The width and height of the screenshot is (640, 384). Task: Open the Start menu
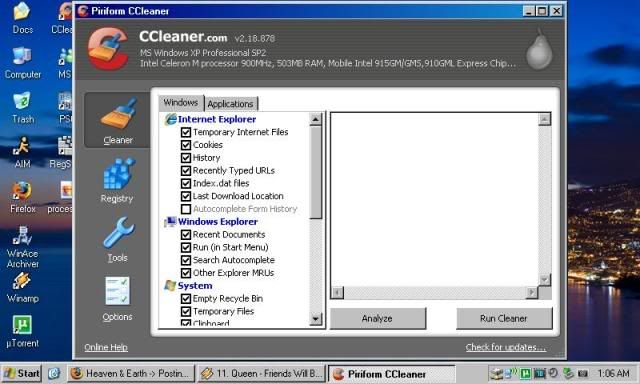22,373
